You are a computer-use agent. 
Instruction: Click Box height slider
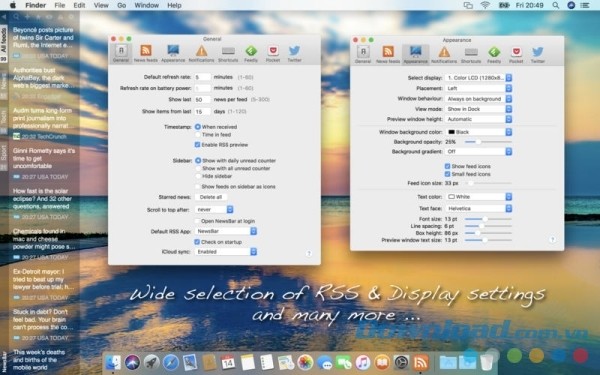pyautogui.click(x=488, y=233)
